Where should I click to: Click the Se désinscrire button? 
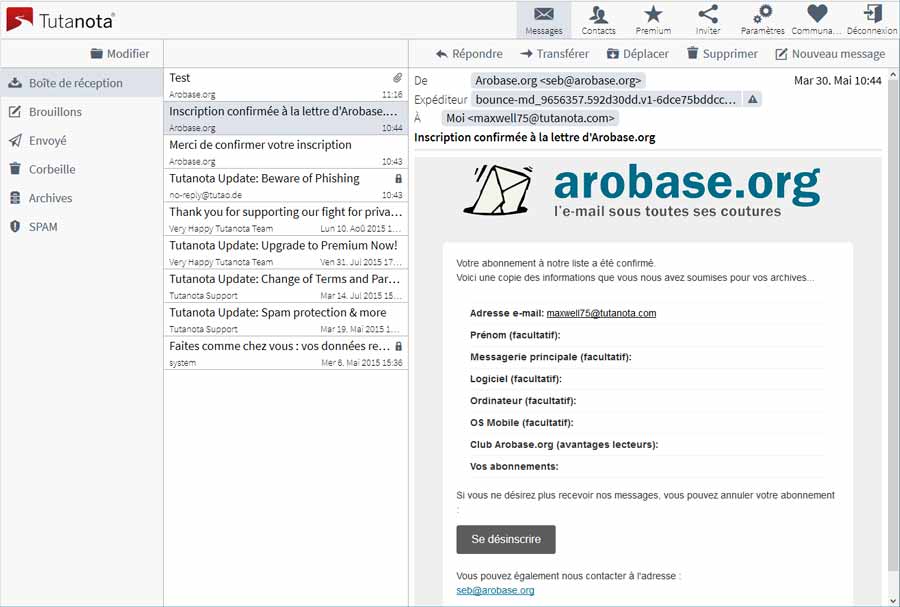[x=506, y=539]
